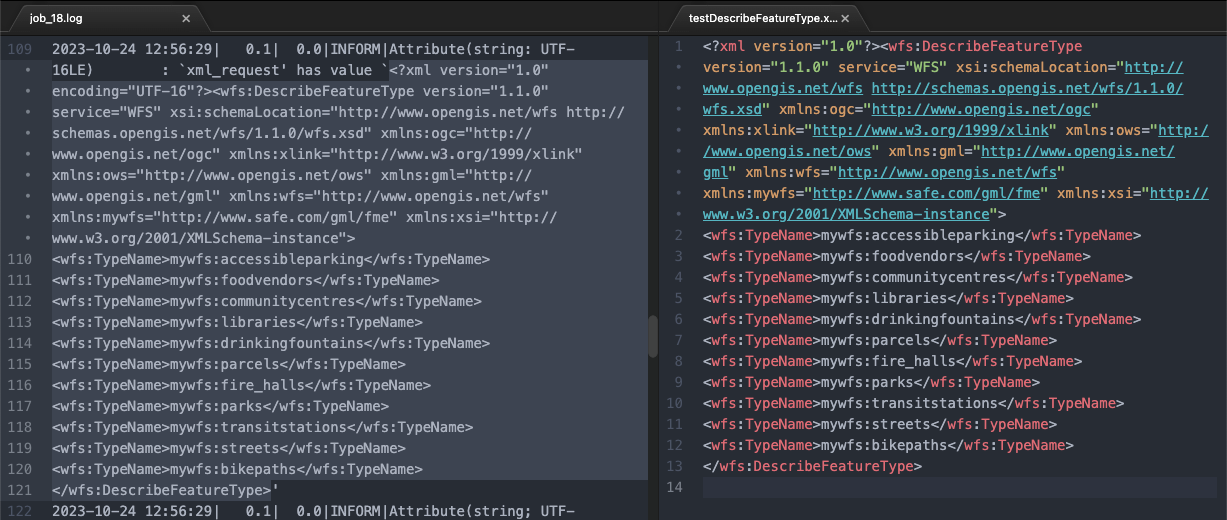1227x520 pixels.
Task: Click bikepaths line in the log pane
Action: point(237,469)
